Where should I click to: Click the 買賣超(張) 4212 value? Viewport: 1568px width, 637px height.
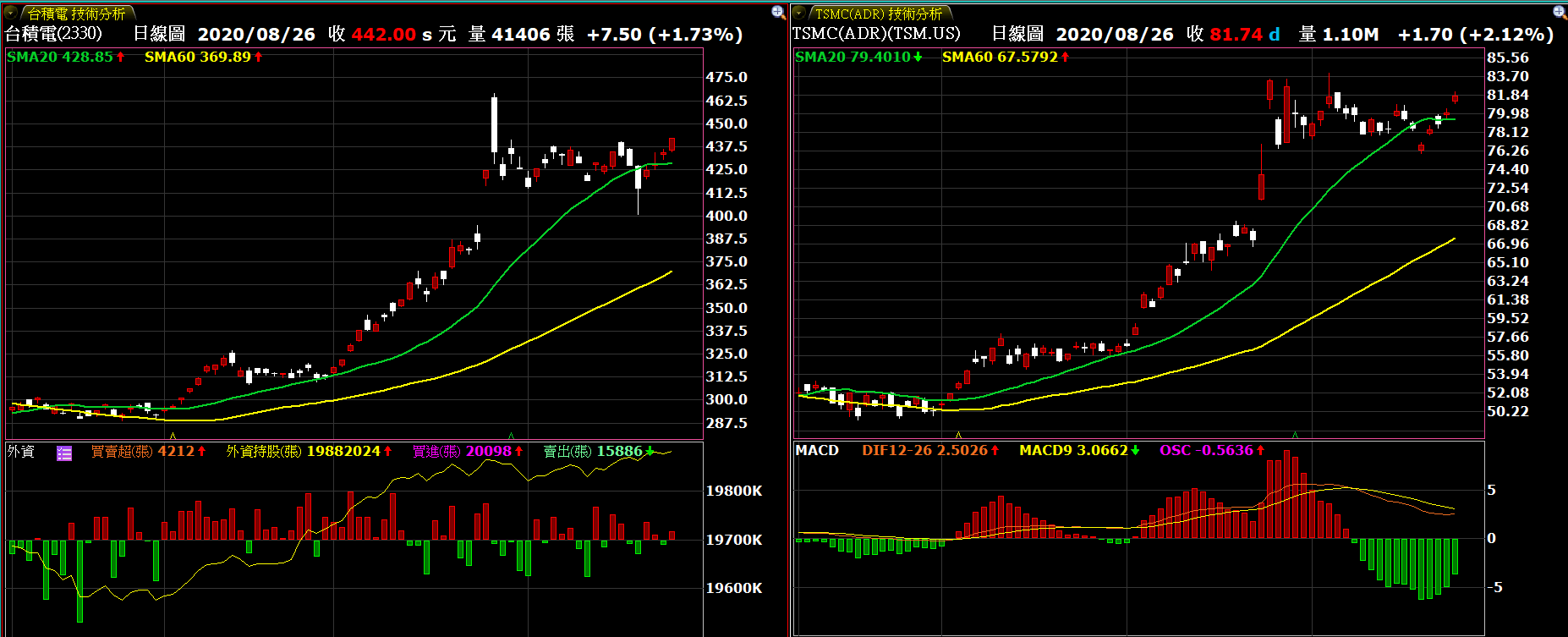(149, 452)
